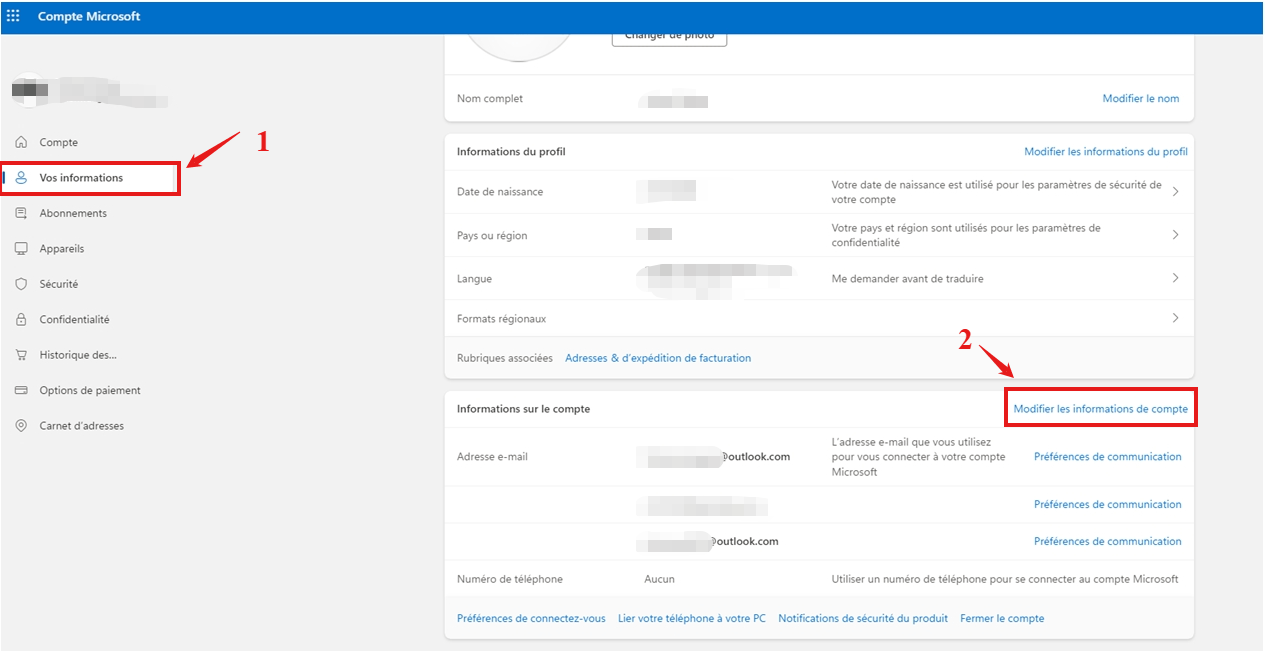This screenshot has width=1267, height=651.
Task: Click the Options de paiement card icon
Action: (x=21, y=391)
